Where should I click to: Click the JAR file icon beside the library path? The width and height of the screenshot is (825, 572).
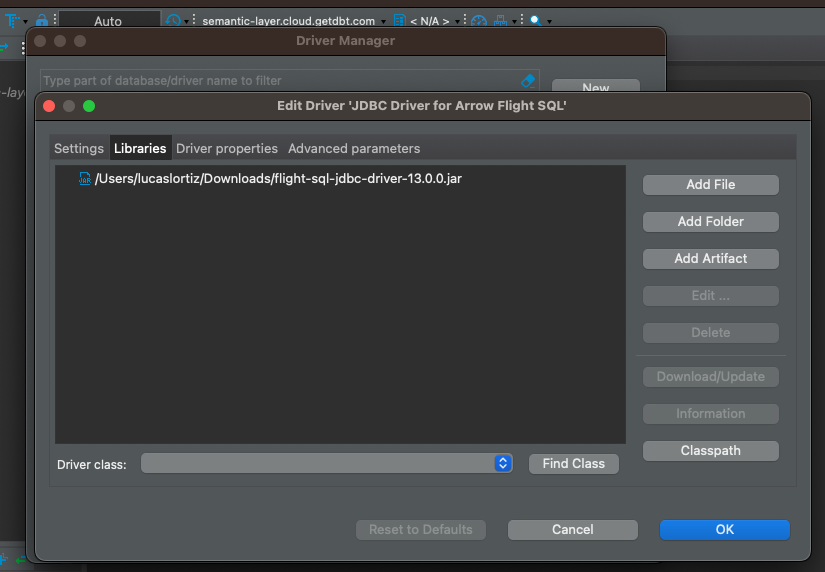point(85,178)
